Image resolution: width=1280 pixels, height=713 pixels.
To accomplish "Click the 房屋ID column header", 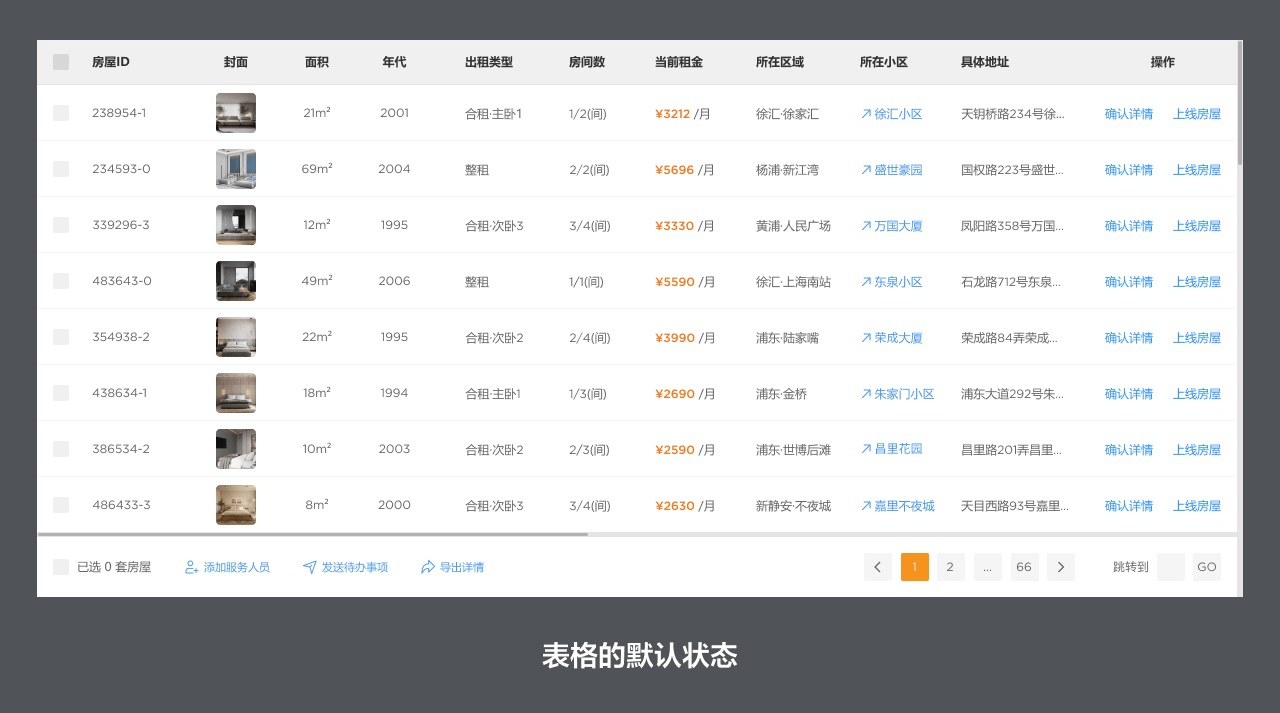I will (x=111, y=62).
